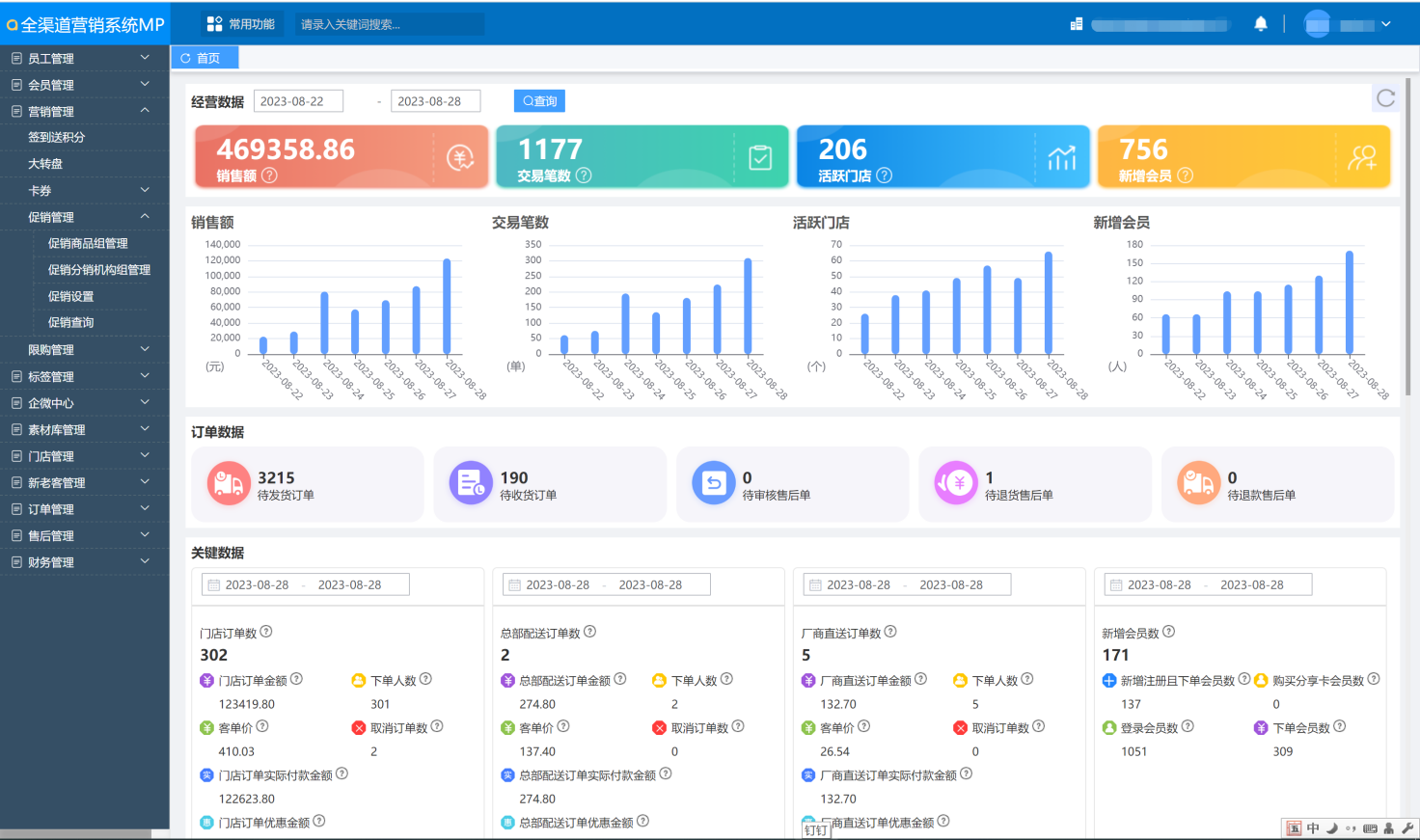Collapse the 促销管理 submenu

tap(145, 217)
